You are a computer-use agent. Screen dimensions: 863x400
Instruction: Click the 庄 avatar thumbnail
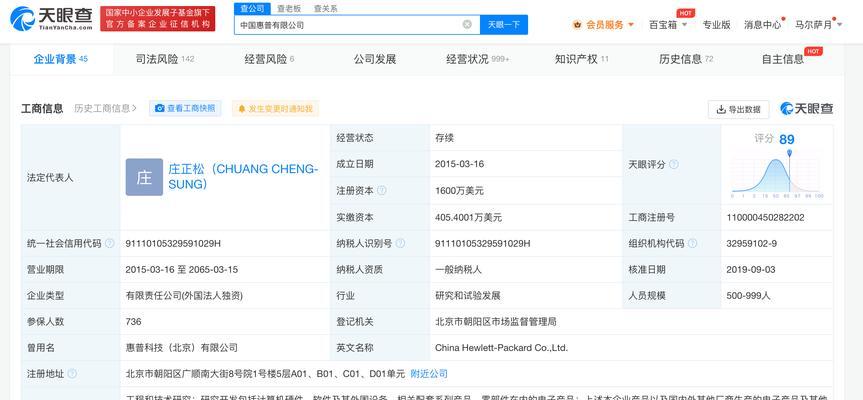point(144,177)
